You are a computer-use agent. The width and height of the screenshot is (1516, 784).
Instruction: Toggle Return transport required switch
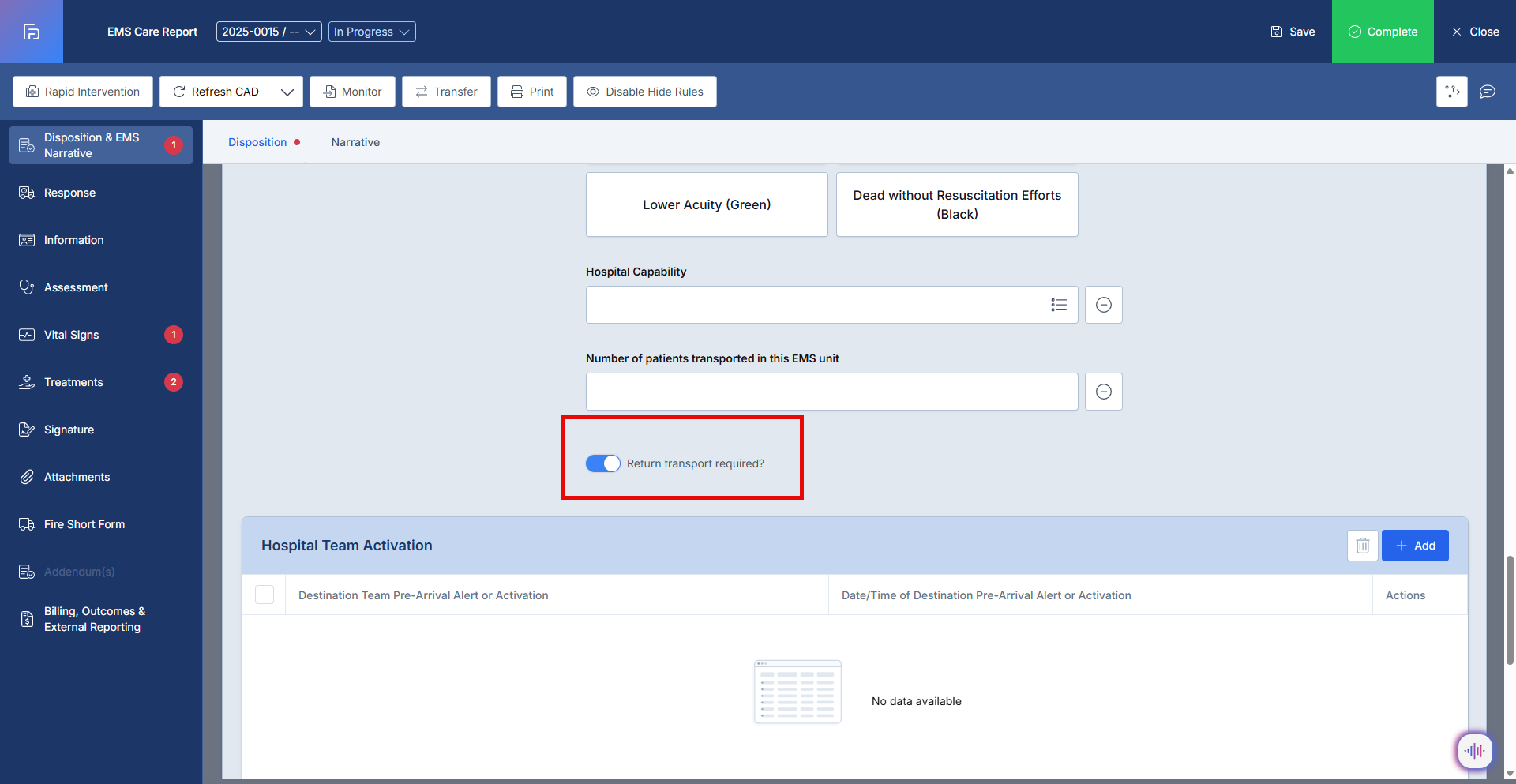[x=603, y=463]
